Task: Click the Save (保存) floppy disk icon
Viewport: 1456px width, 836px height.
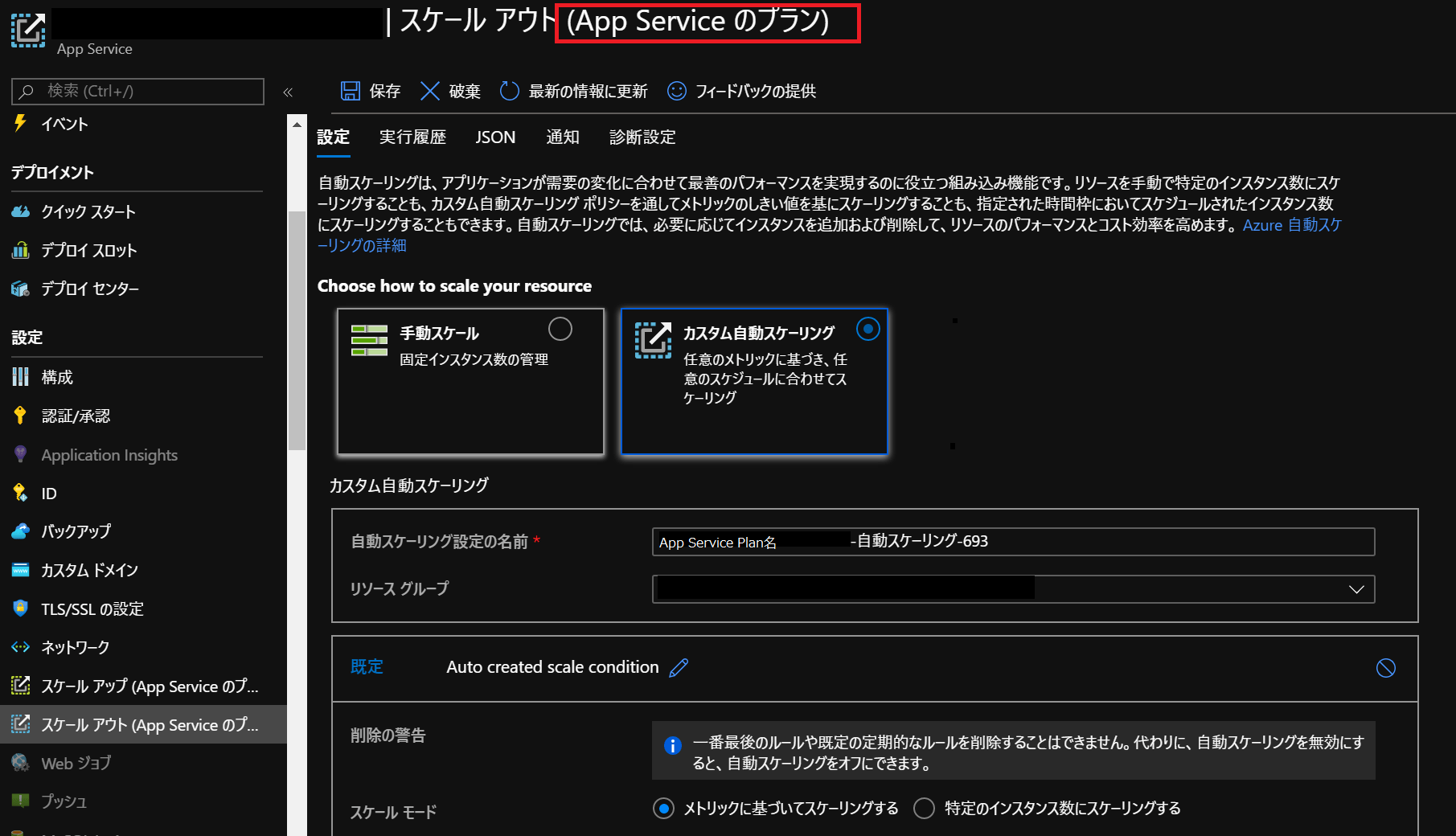Action: (x=350, y=91)
